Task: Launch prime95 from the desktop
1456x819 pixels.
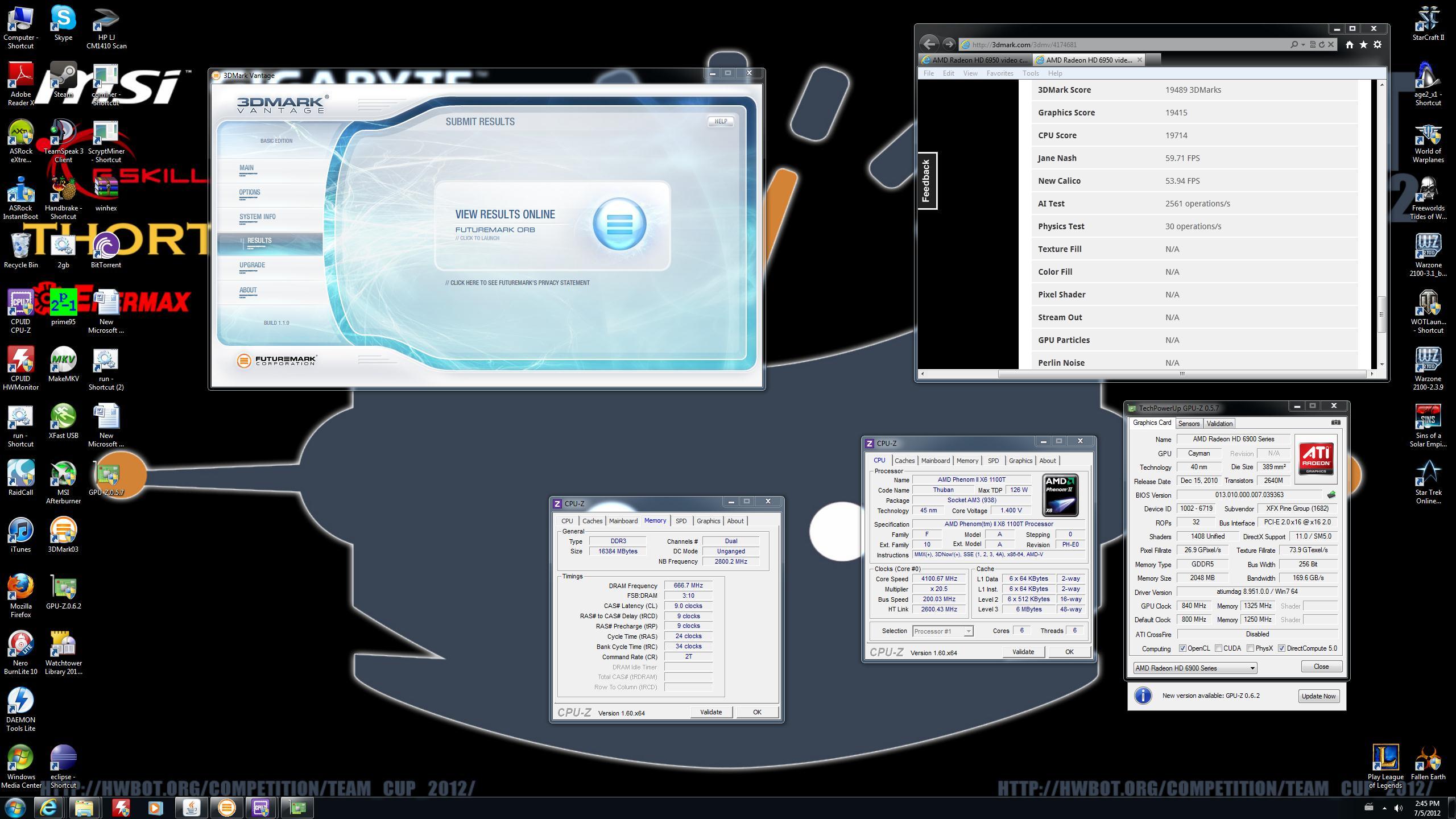Action: pyautogui.click(x=63, y=307)
